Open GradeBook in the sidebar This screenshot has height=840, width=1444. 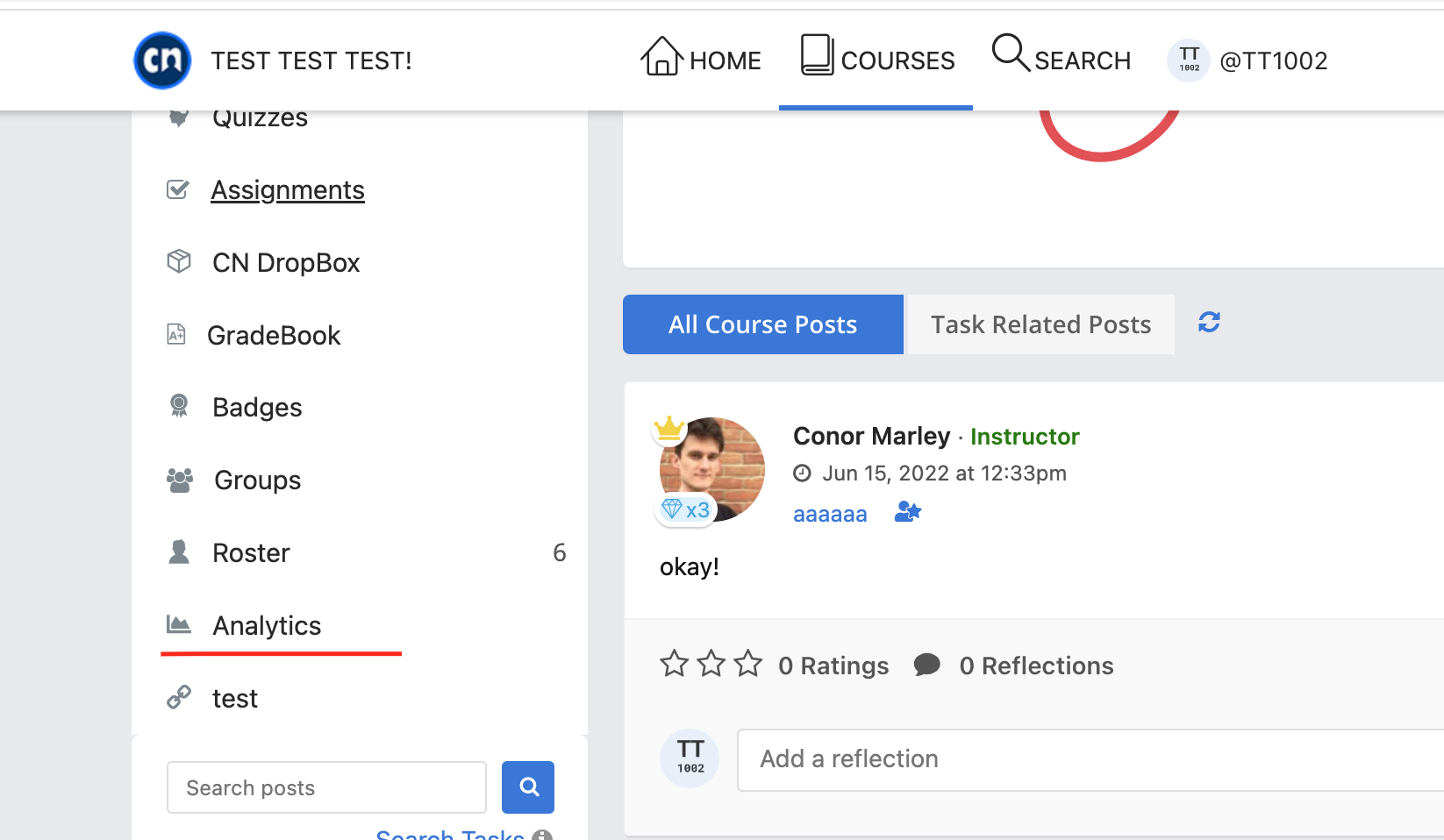tap(274, 336)
